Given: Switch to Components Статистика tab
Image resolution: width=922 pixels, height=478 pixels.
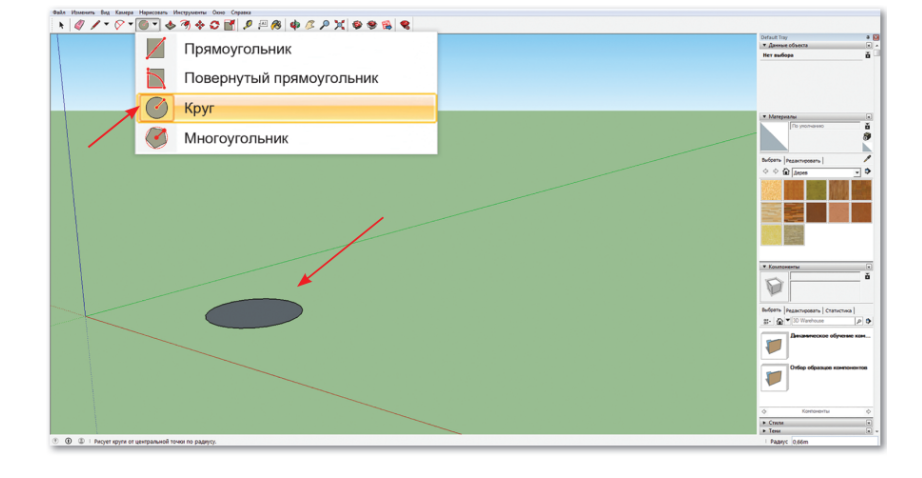Looking at the screenshot, I should tap(839, 310).
